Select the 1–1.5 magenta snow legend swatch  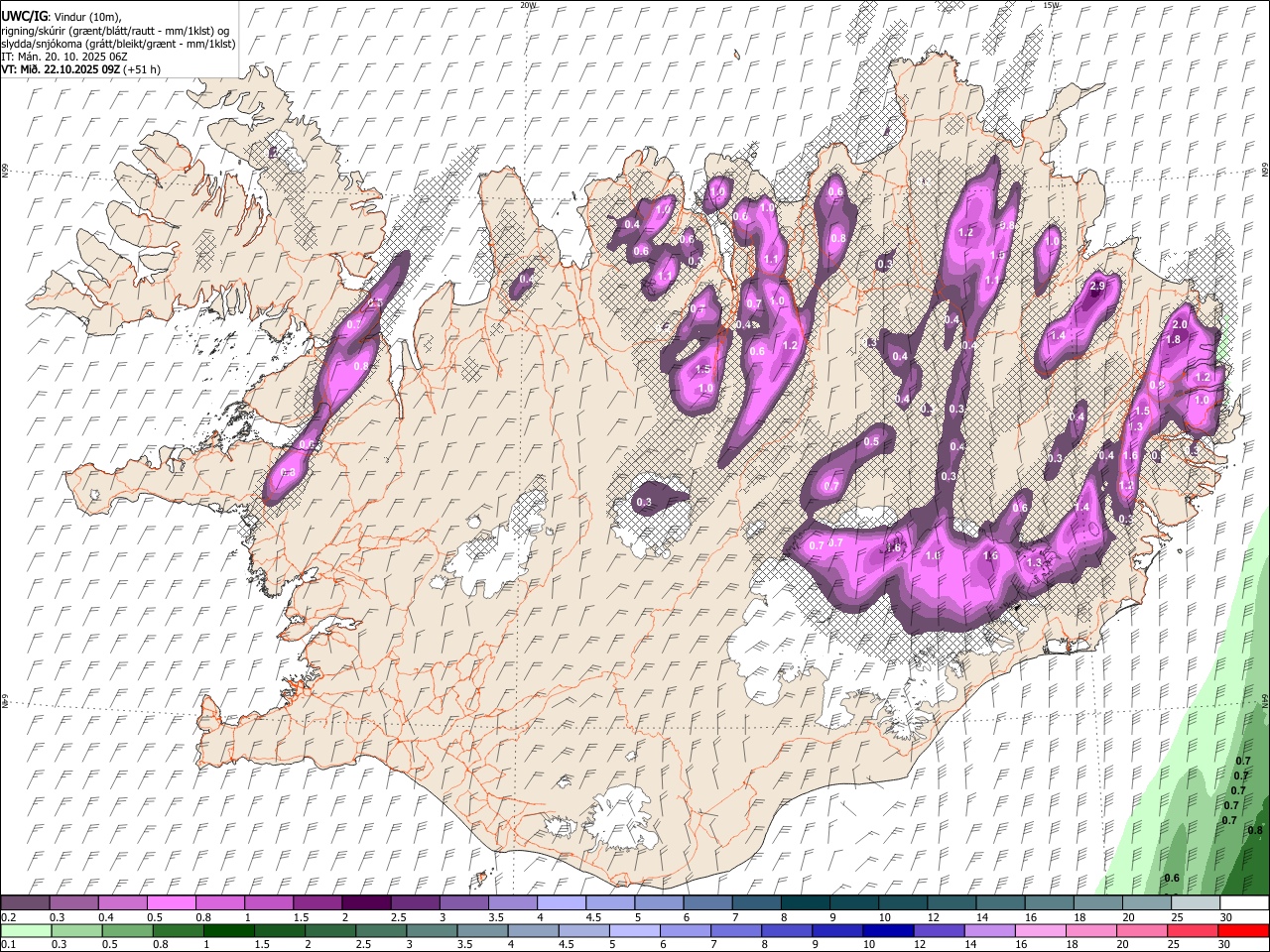coord(268,903)
